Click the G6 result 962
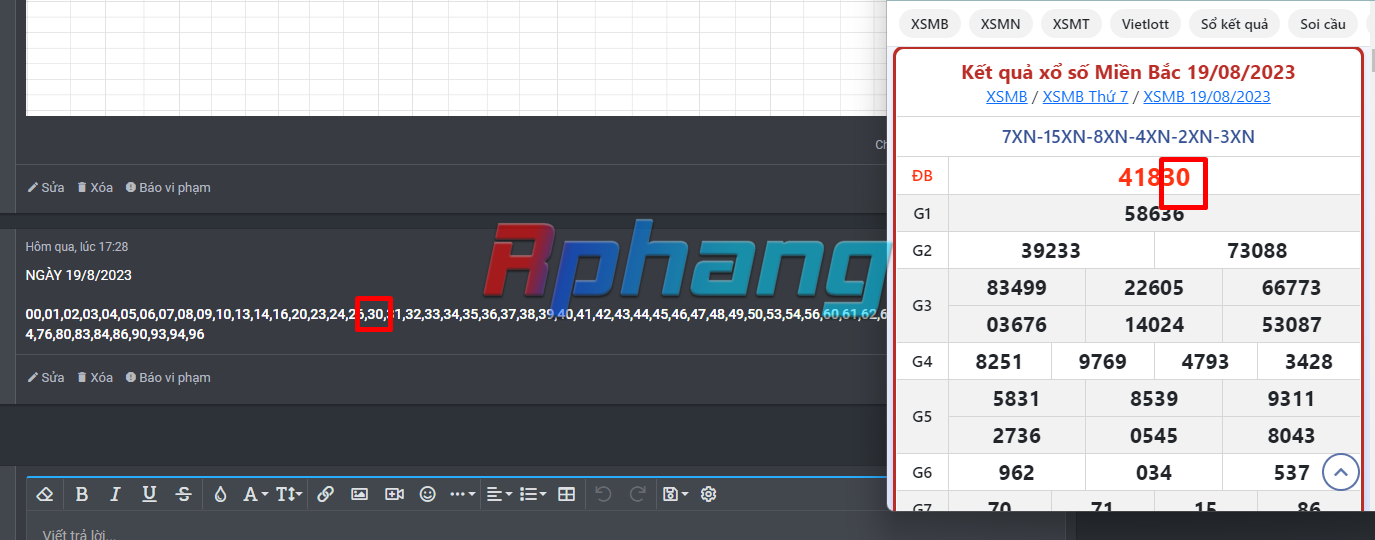Viewport: 1375px width, 540px height. point(1016,472)
